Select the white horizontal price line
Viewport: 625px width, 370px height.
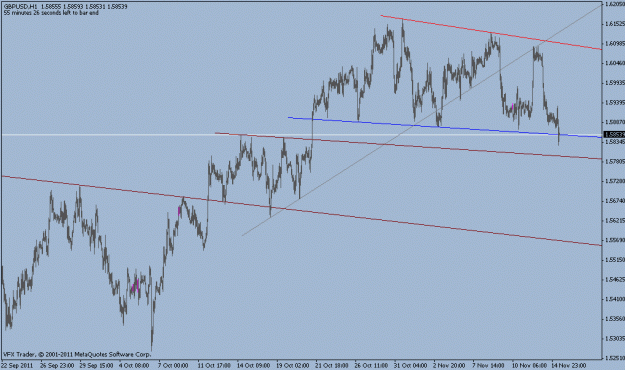(301, 135)
